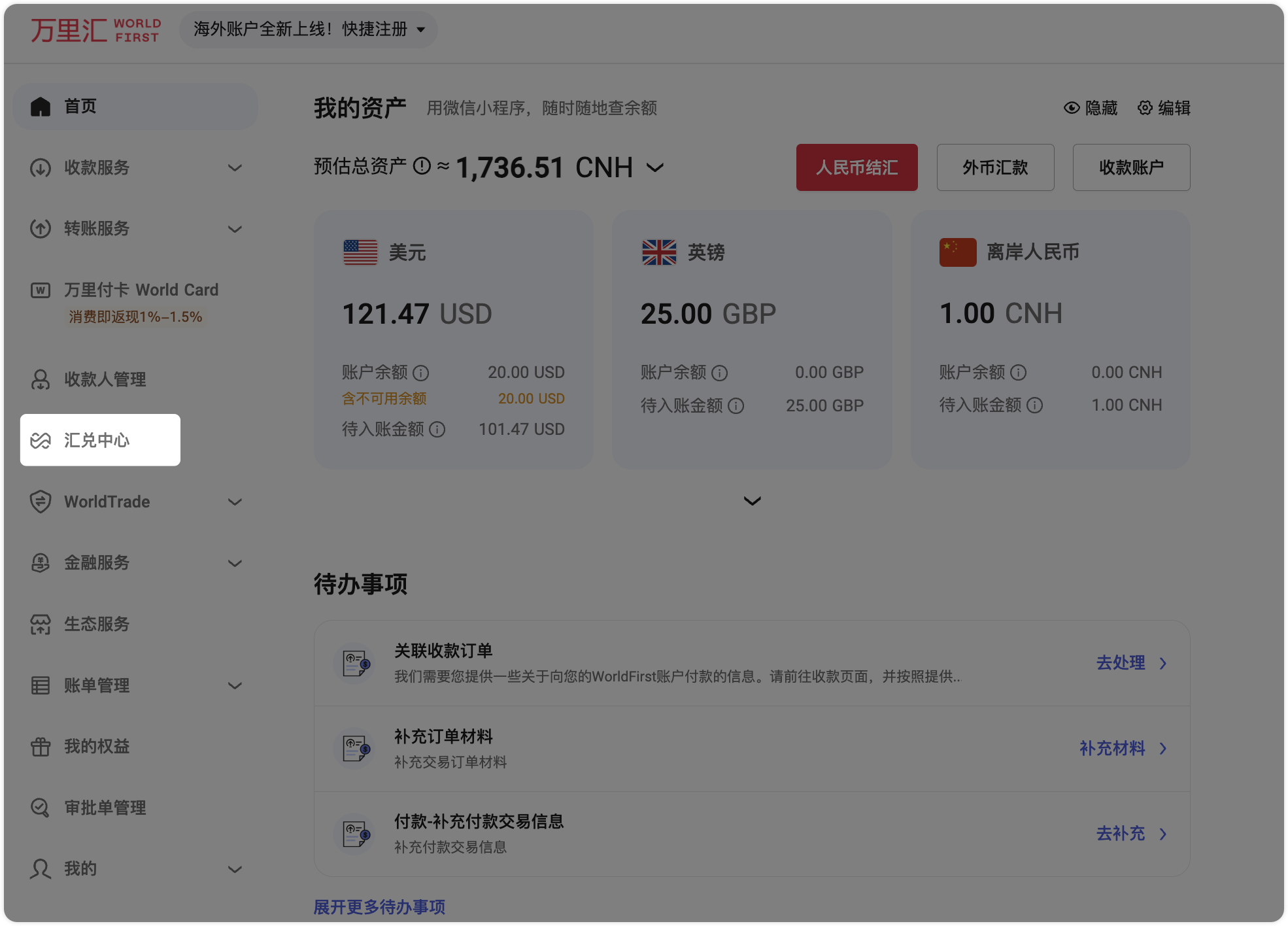Viewport: 1288px width, 926px height.
Task: Select 转账服务 in the sidebar
Action: pyautogui.click(x=97, y=228)
